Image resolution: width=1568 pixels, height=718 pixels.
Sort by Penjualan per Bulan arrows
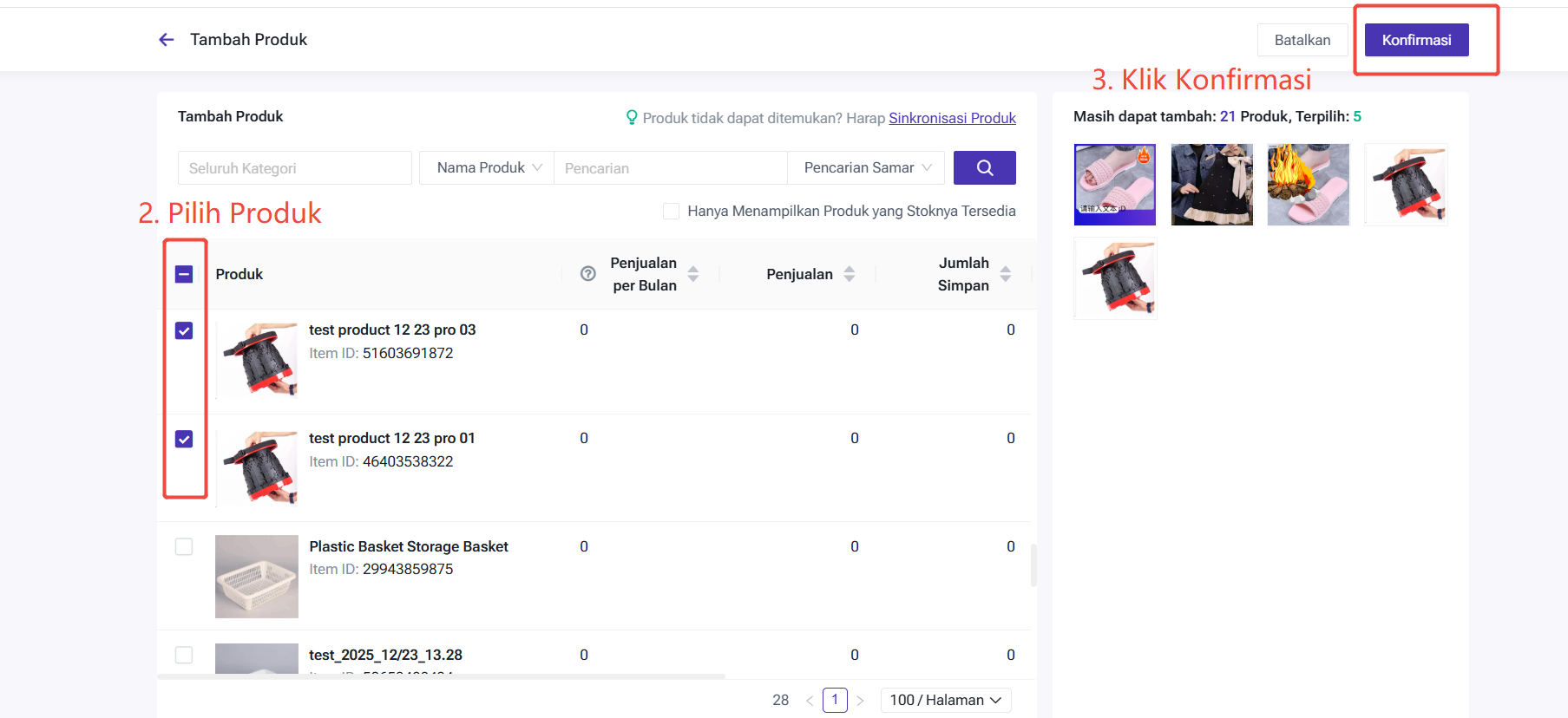pos(693,274)
